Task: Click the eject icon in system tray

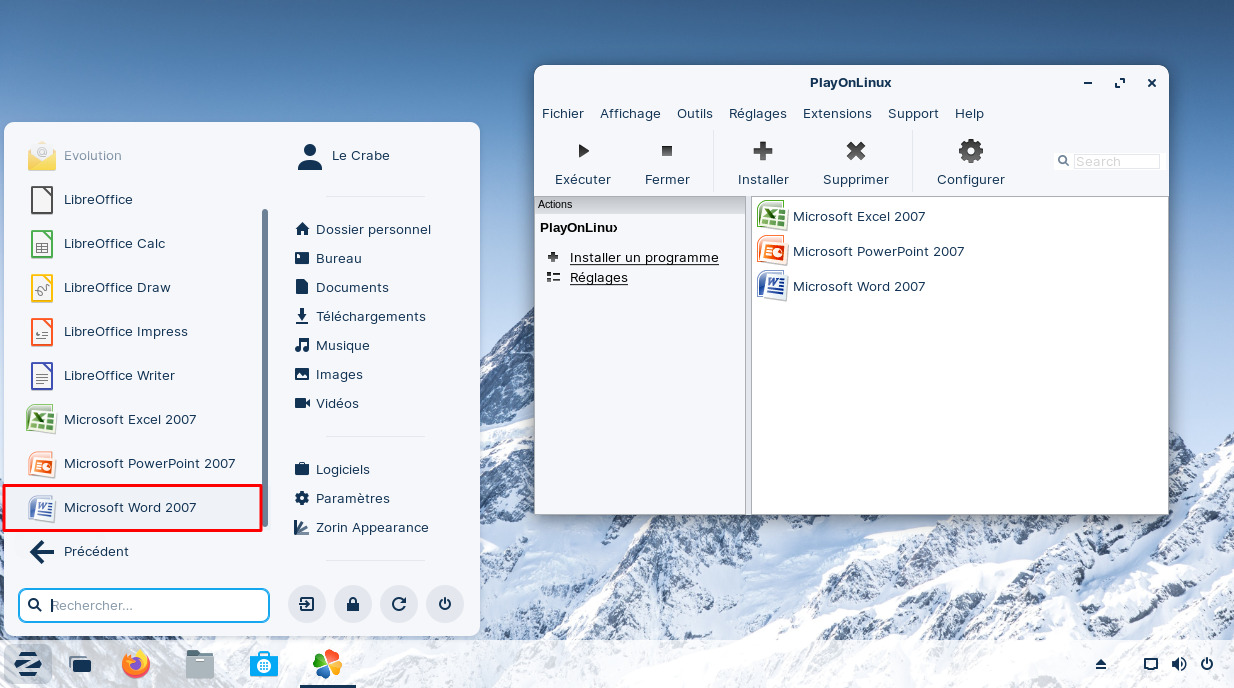Action: pyautogui.click(x=1101, y=664)
